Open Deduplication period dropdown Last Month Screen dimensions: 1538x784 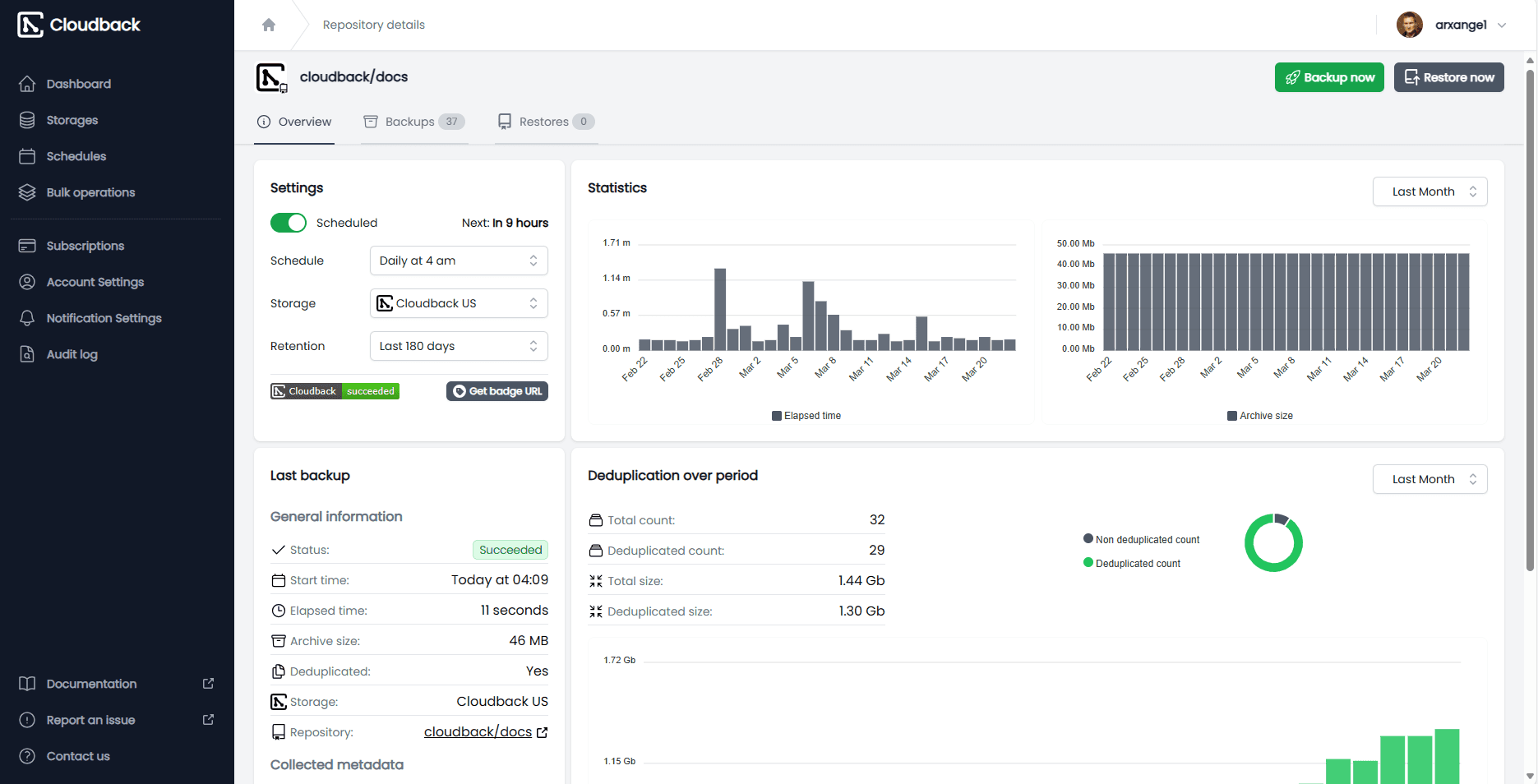(x=1430, y=479)
